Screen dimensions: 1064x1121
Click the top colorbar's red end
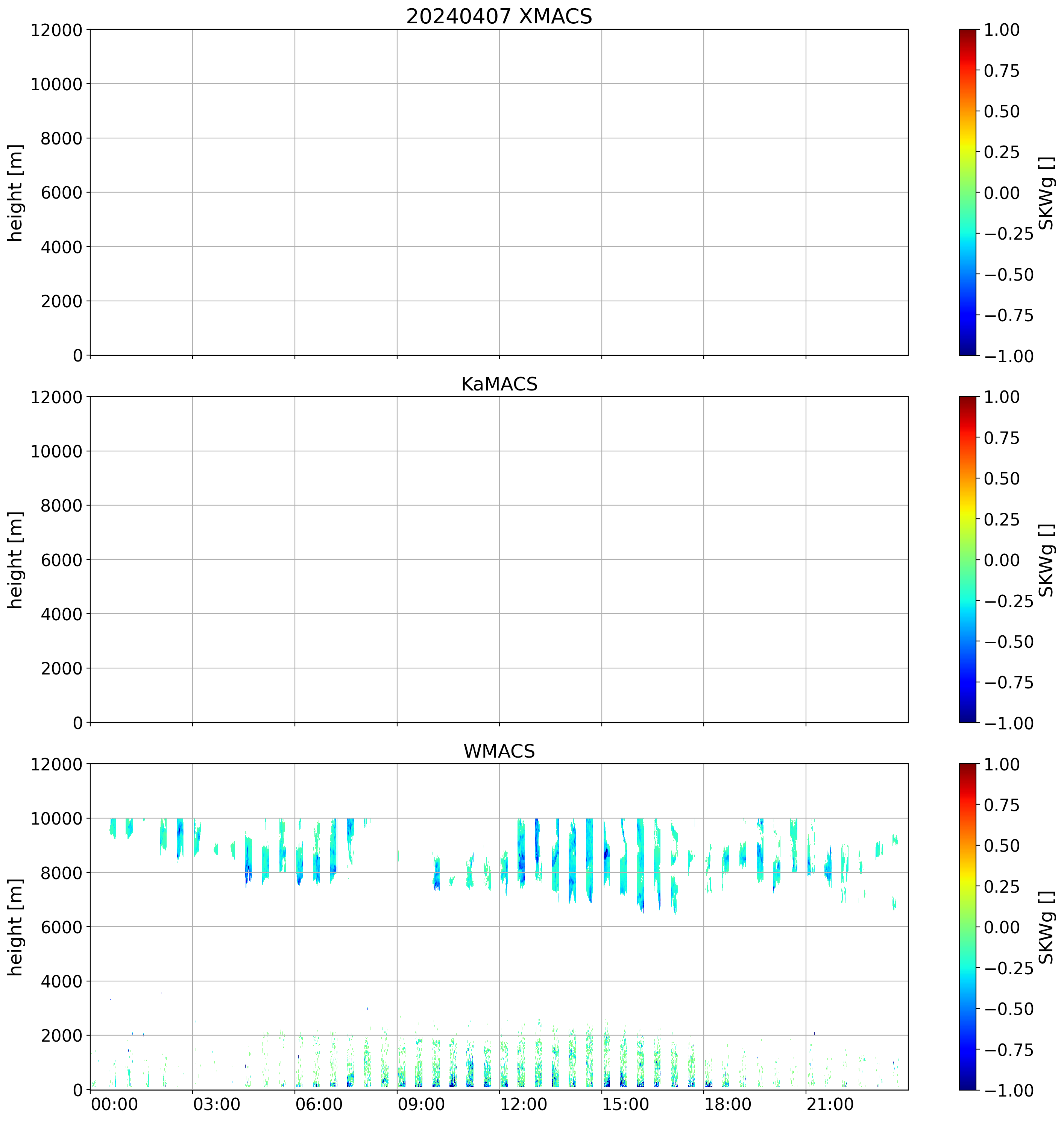click(968, 35)
